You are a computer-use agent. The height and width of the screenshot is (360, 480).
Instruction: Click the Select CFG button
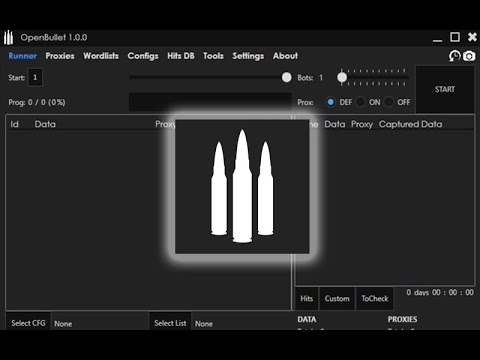click(28, 323)
